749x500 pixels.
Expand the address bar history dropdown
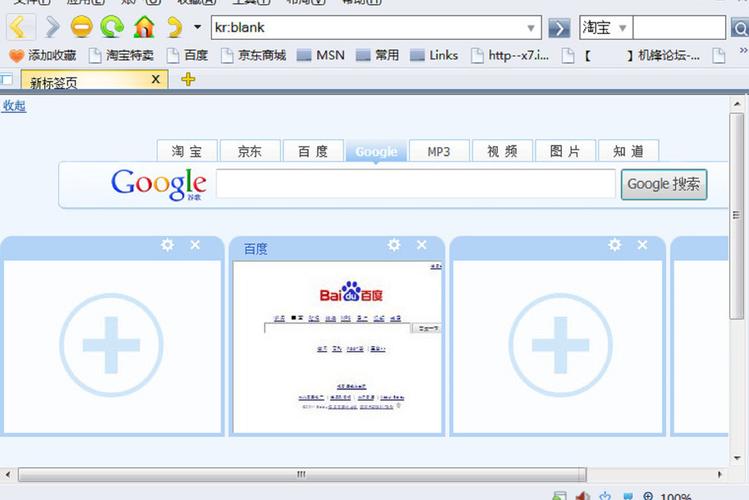pyautogui.click(x=532, y=28)
